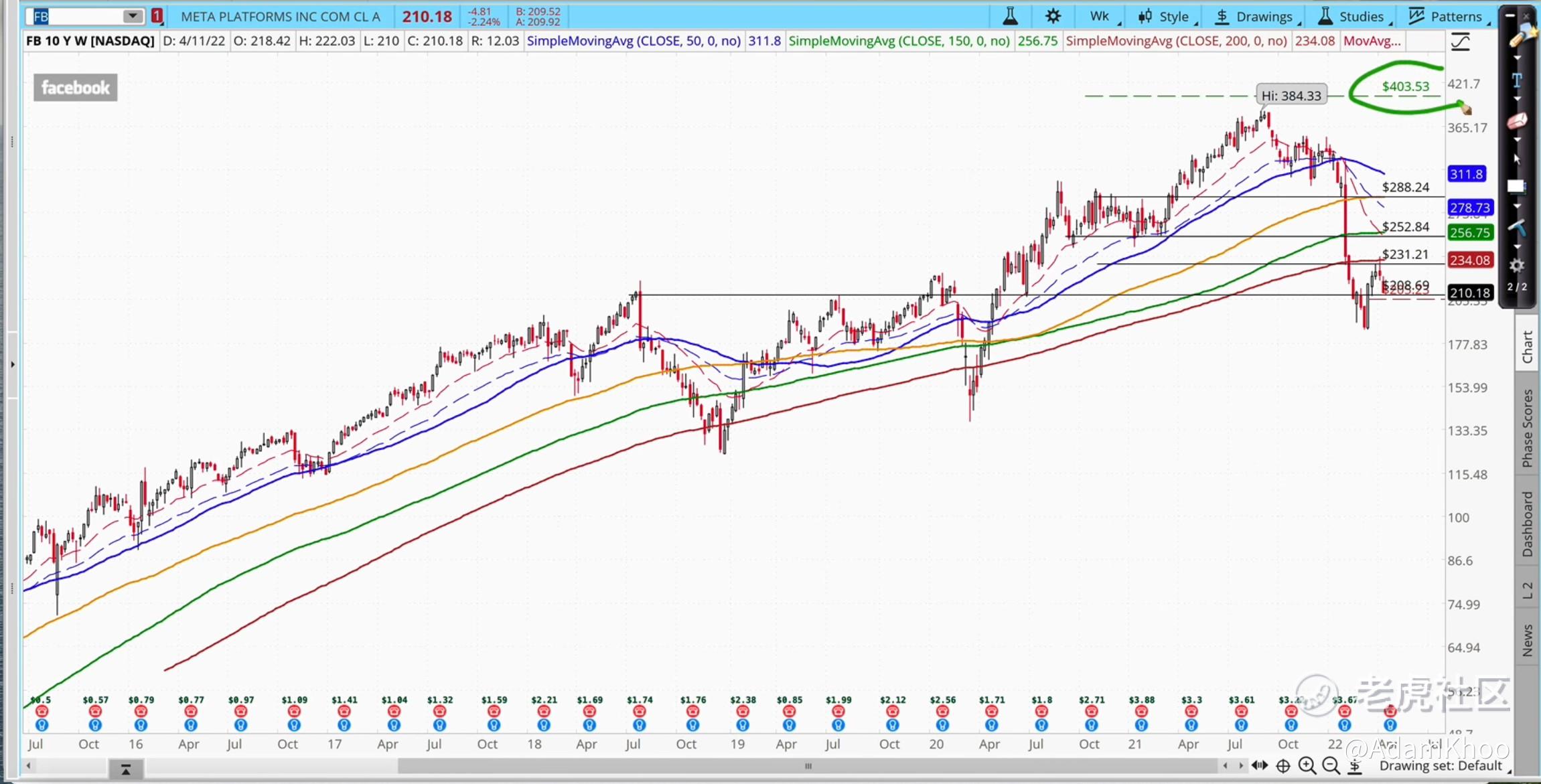Select the text T annotation tool

click(1517, 80)
